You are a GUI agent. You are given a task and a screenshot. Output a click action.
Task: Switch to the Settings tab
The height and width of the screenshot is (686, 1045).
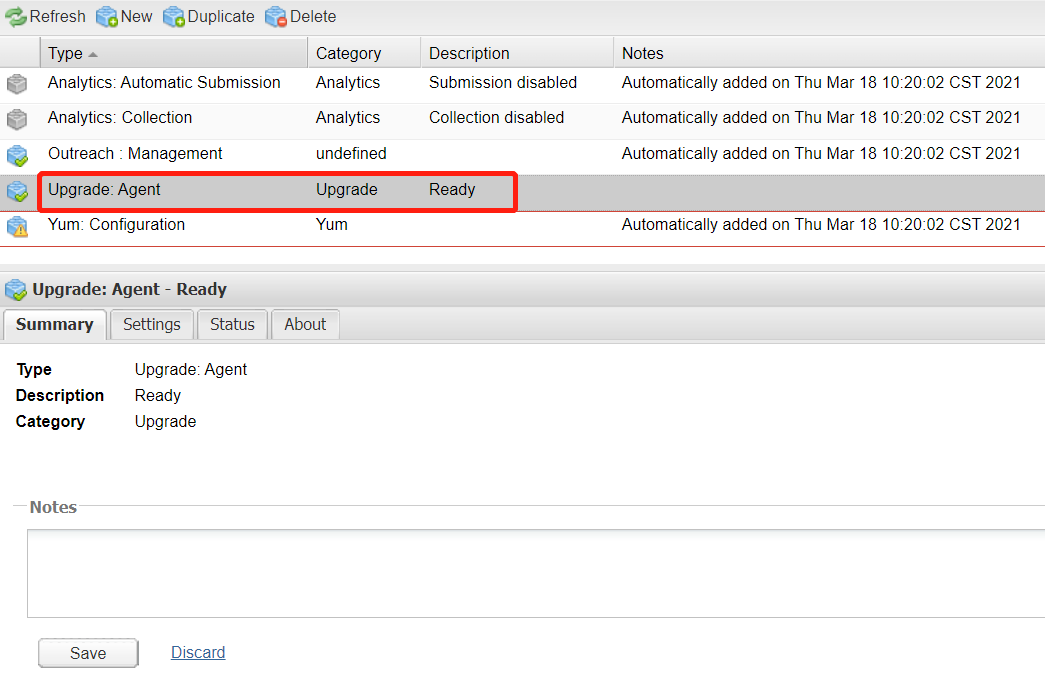pyautogui.click(x=152, y=324)
